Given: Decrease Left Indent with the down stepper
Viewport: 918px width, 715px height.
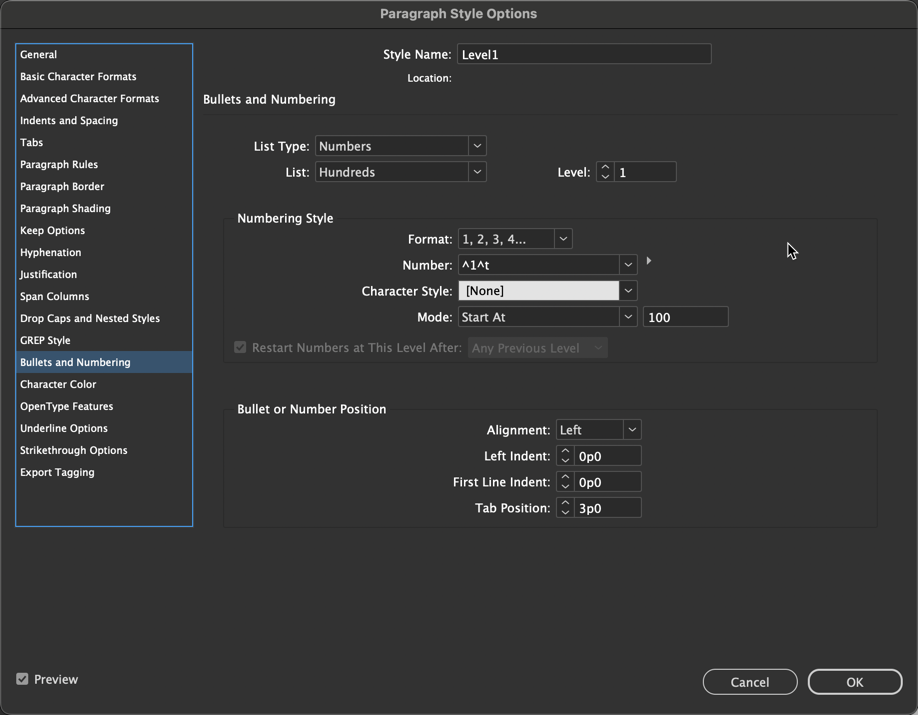Looking at the screenshot, I should (x=565, y=459).
